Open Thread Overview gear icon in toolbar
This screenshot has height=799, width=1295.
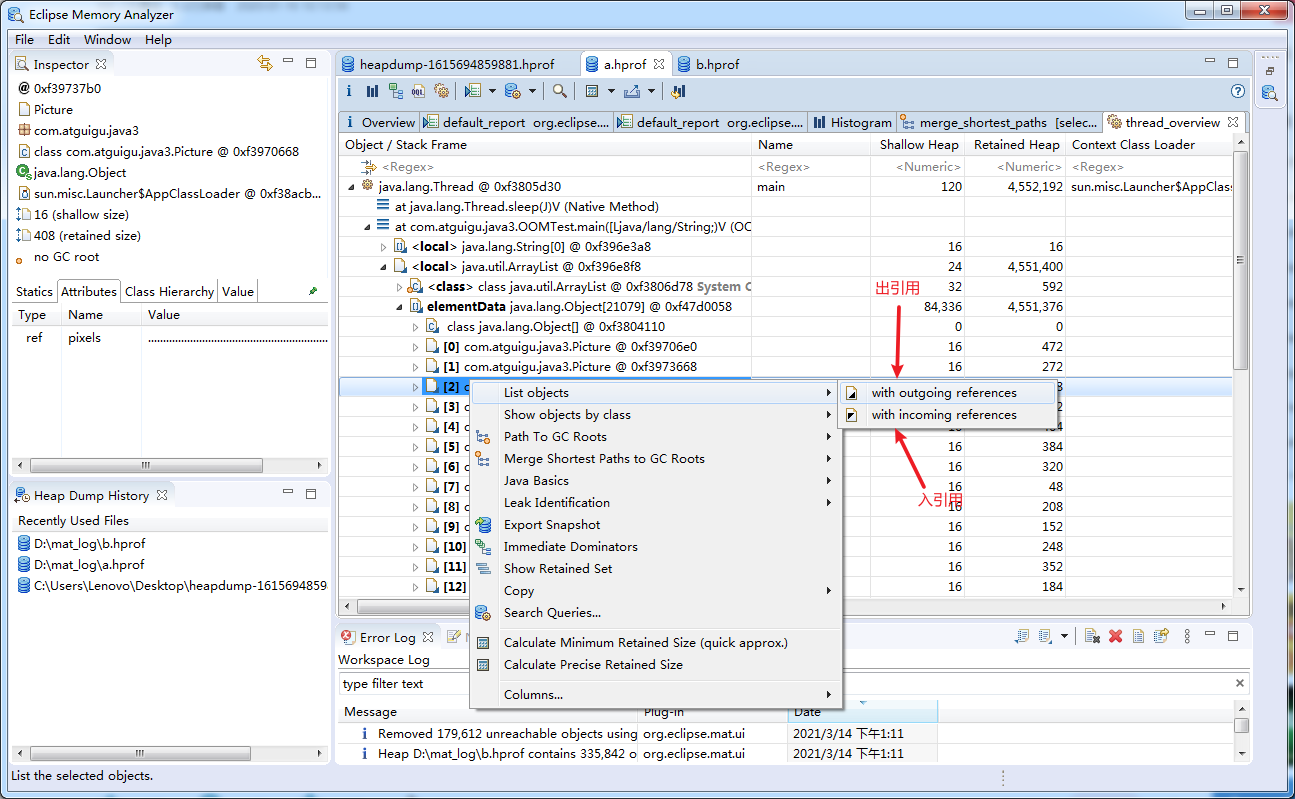[x=441, y=91]
